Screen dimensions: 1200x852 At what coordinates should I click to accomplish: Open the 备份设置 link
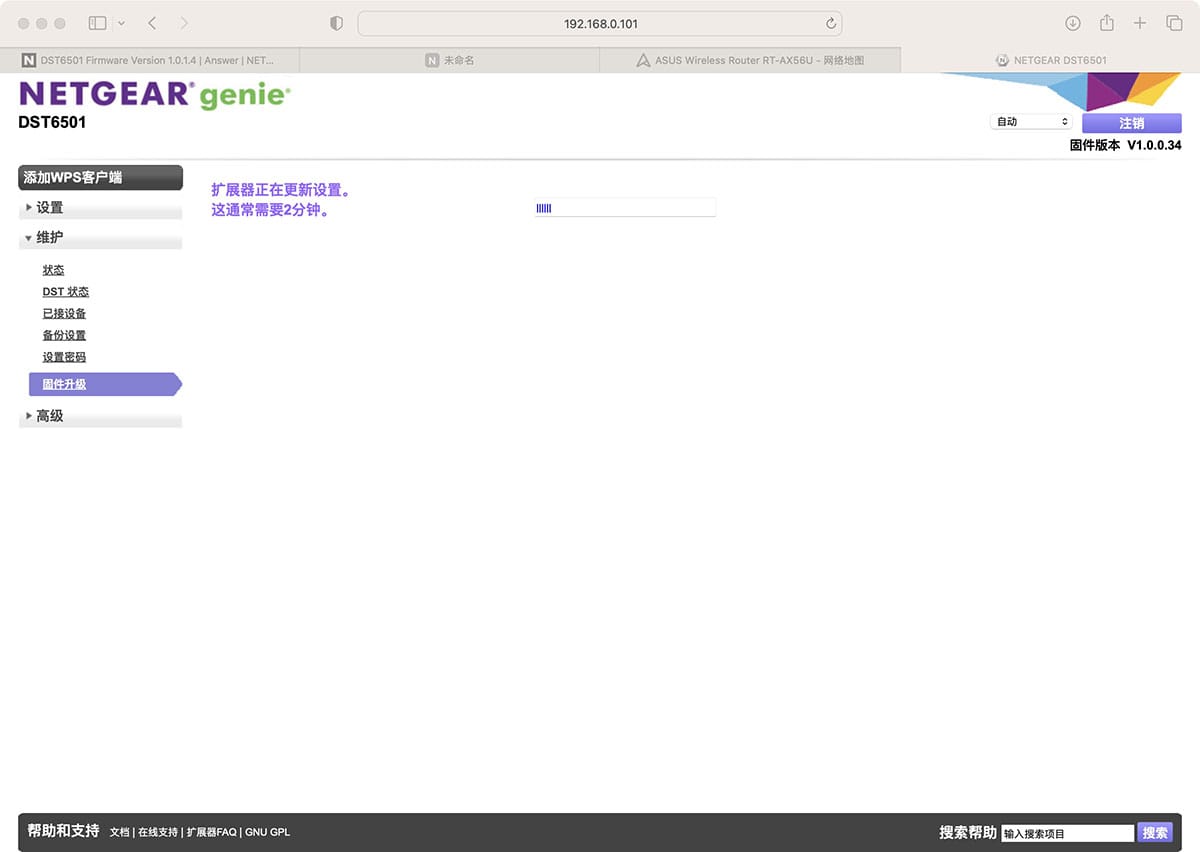pyautogui.click(x=64, y=336)
